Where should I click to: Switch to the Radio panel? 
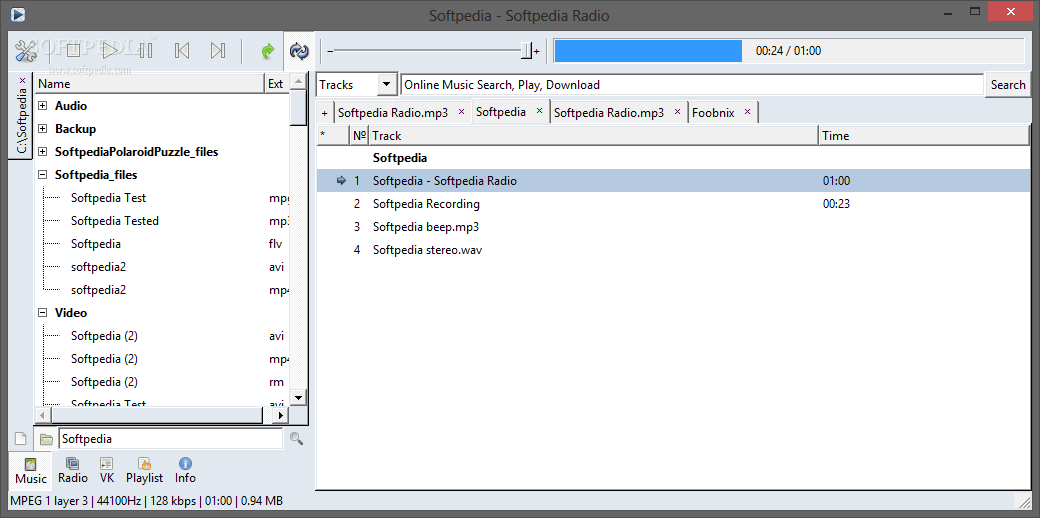click(x=73, y=470)
